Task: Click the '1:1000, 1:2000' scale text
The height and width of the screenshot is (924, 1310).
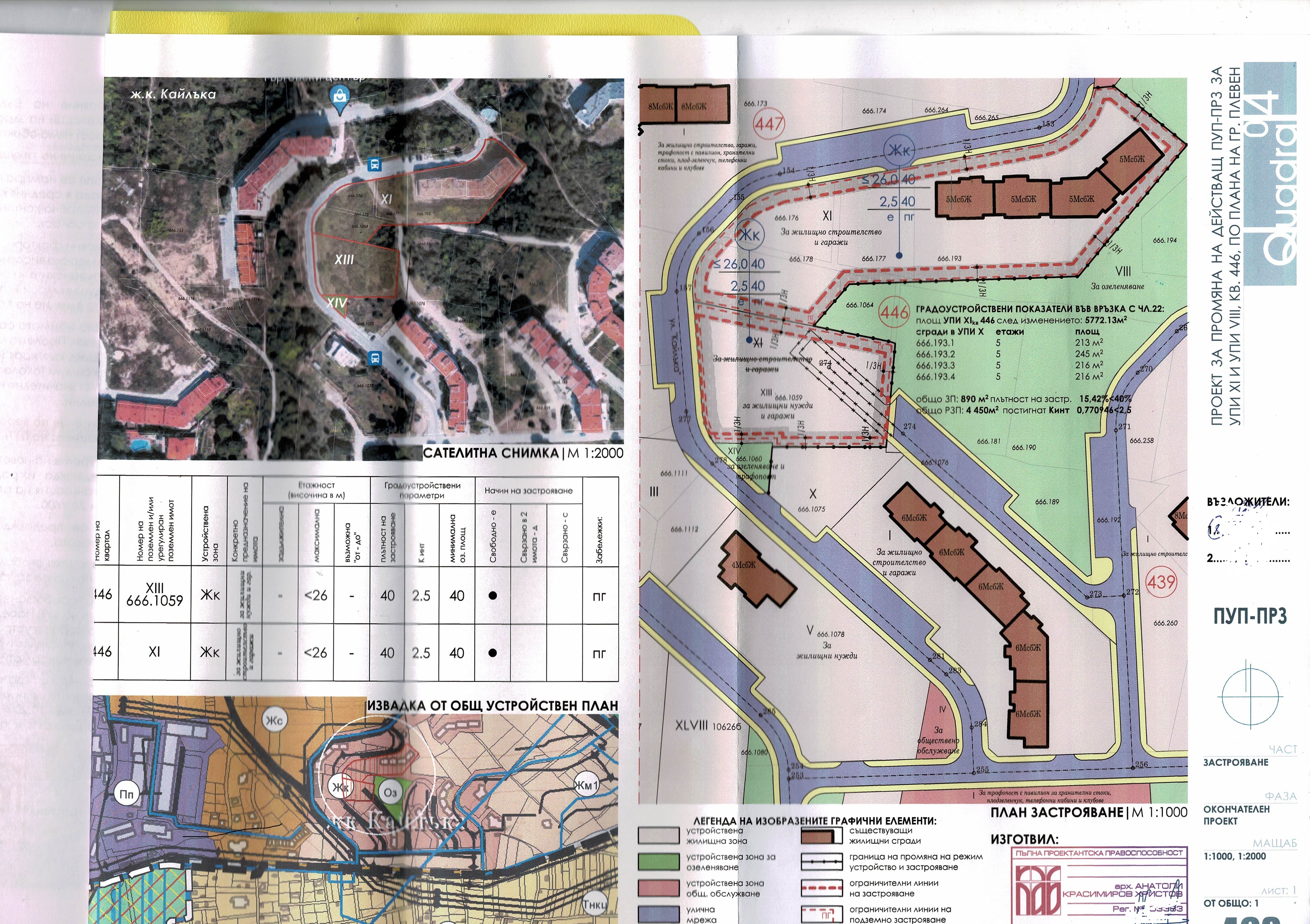Action: 1234,856
